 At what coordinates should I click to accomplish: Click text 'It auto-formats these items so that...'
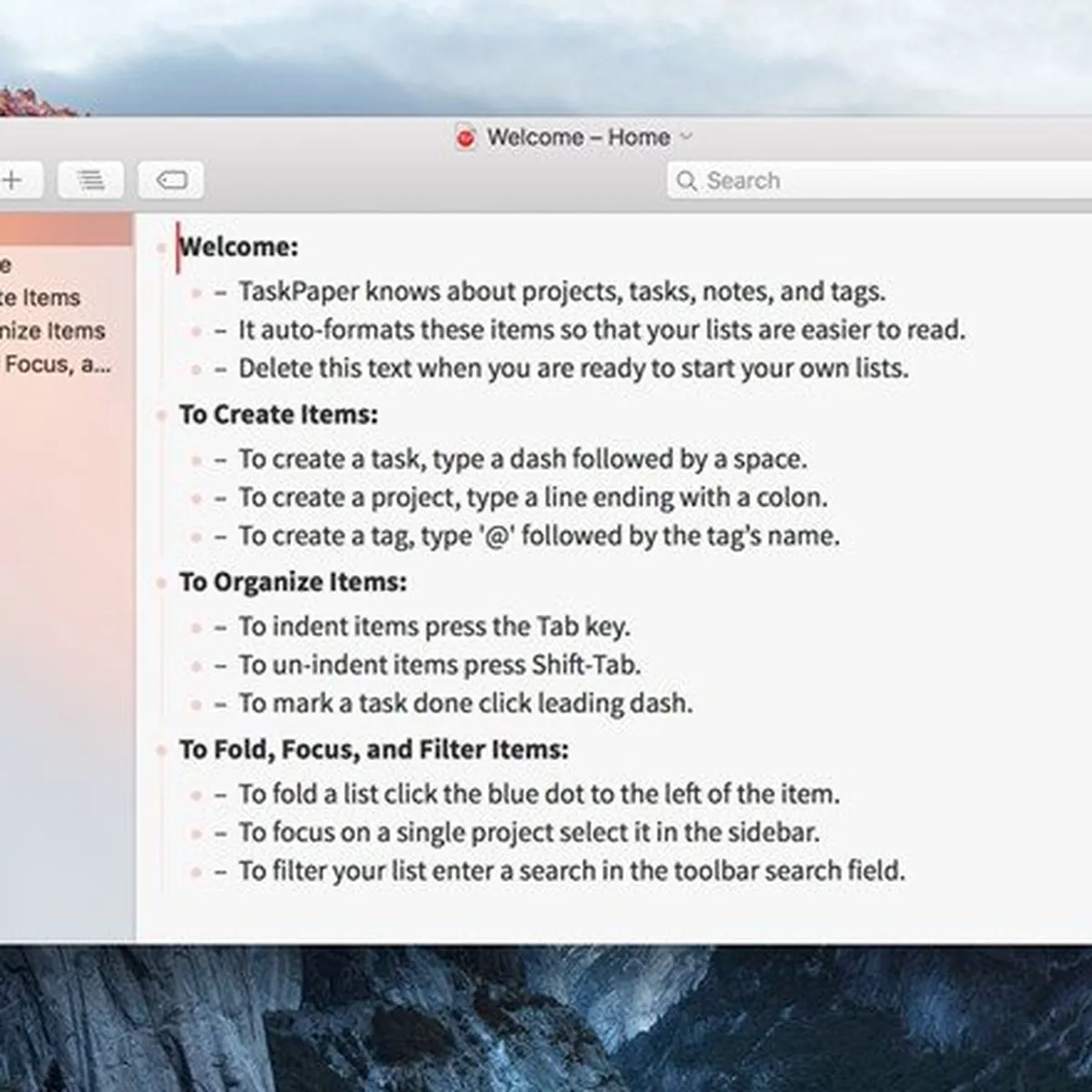coord(602,329)
